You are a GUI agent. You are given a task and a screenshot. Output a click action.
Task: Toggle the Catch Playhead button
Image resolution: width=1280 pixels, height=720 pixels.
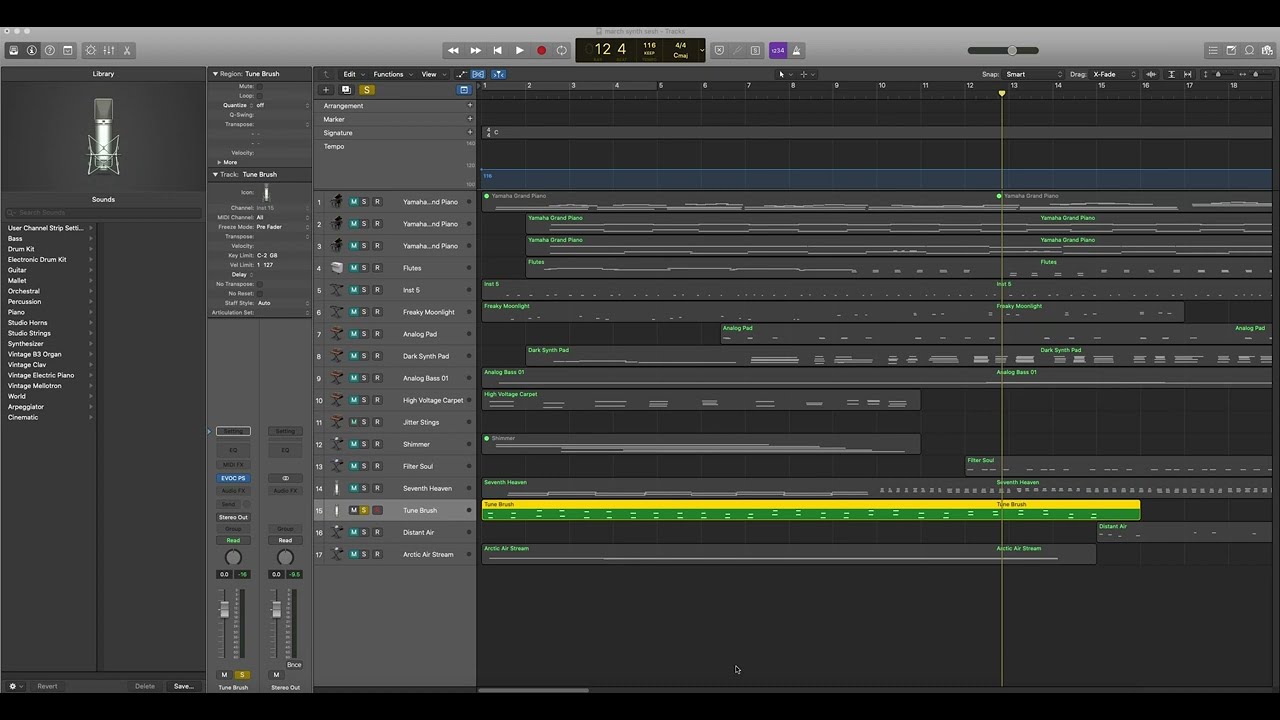[498, 74]
